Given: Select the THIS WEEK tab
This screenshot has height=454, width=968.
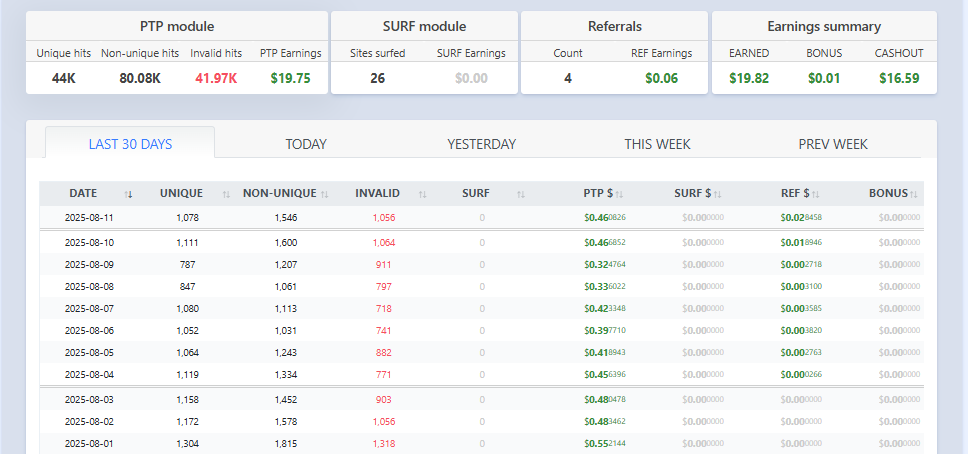Looking at the screenshot, I should (657, 144).
